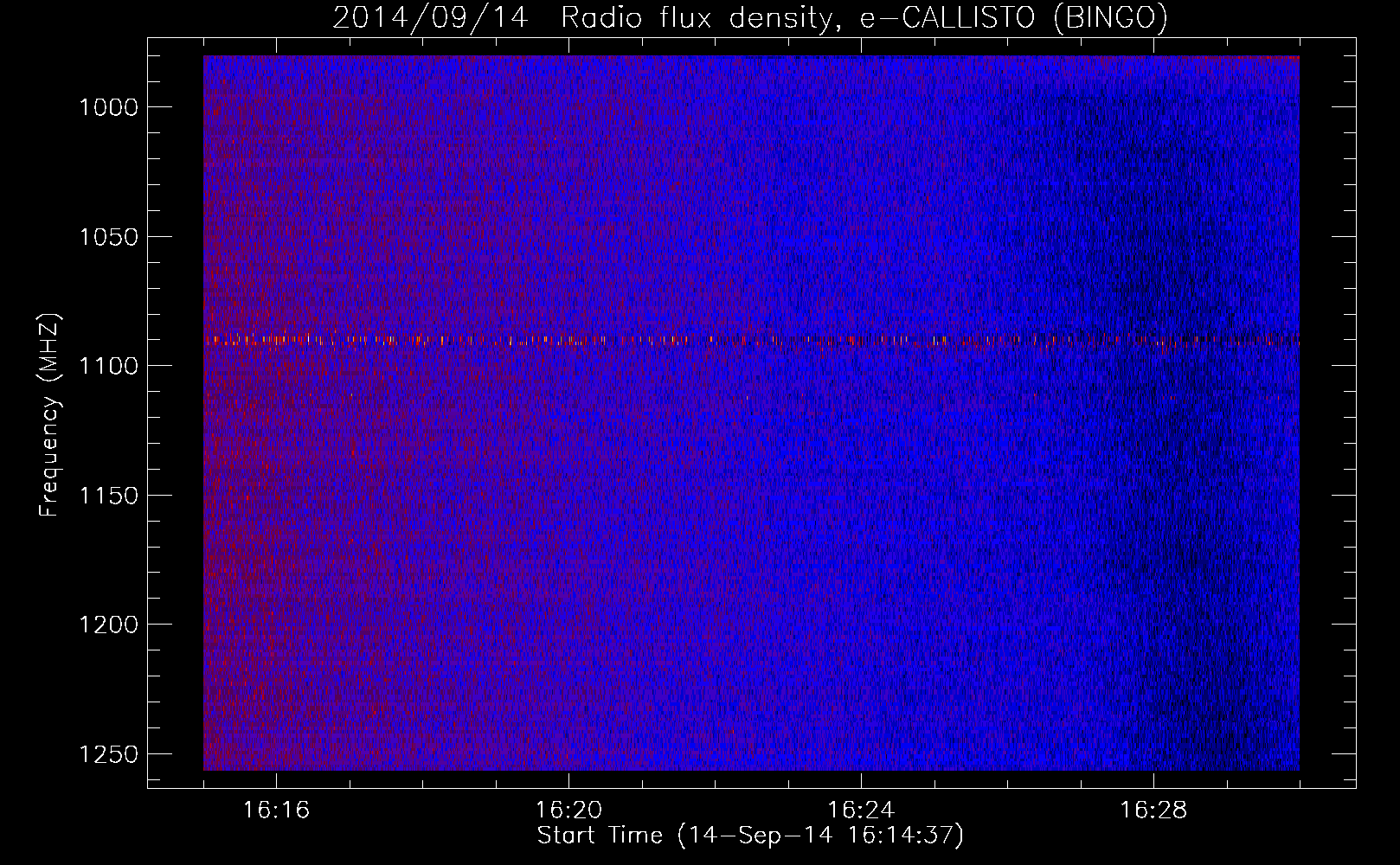Click the 1050 frequency tick label
1400x865 pixels.
[108, 237]
